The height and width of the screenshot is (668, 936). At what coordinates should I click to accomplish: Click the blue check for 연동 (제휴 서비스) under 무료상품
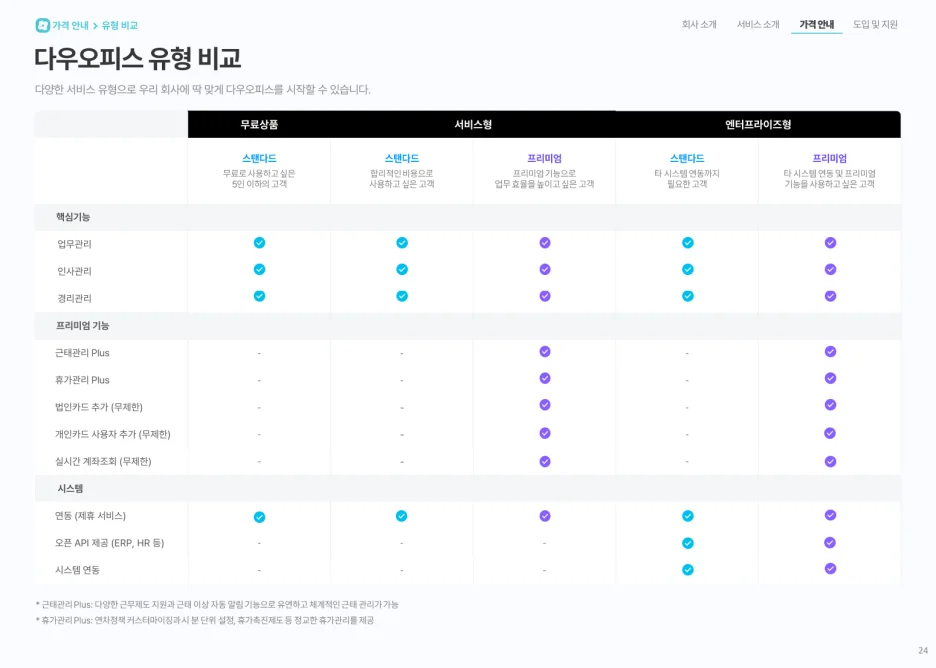click(x=260, y=516)
